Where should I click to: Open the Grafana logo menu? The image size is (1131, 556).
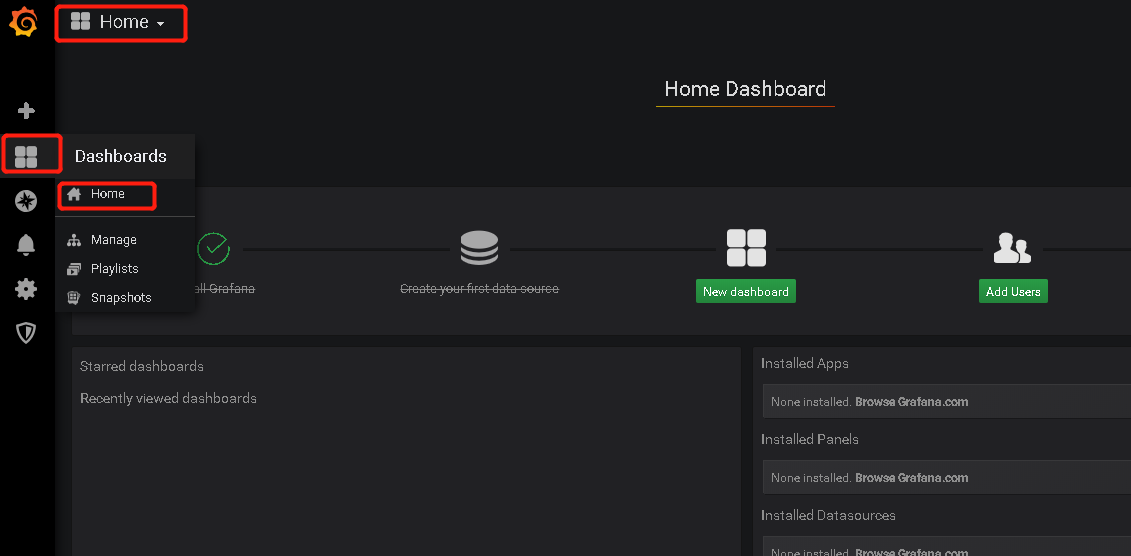[x=24, y=22]
